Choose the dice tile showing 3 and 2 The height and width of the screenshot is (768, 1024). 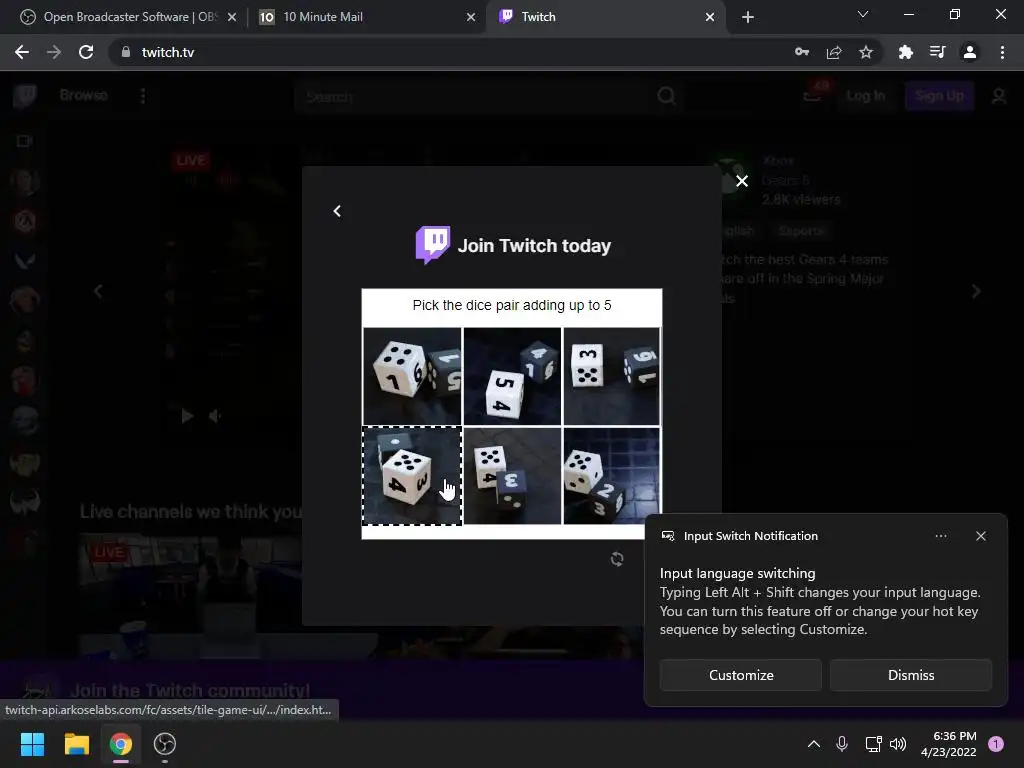pos(611,475)
